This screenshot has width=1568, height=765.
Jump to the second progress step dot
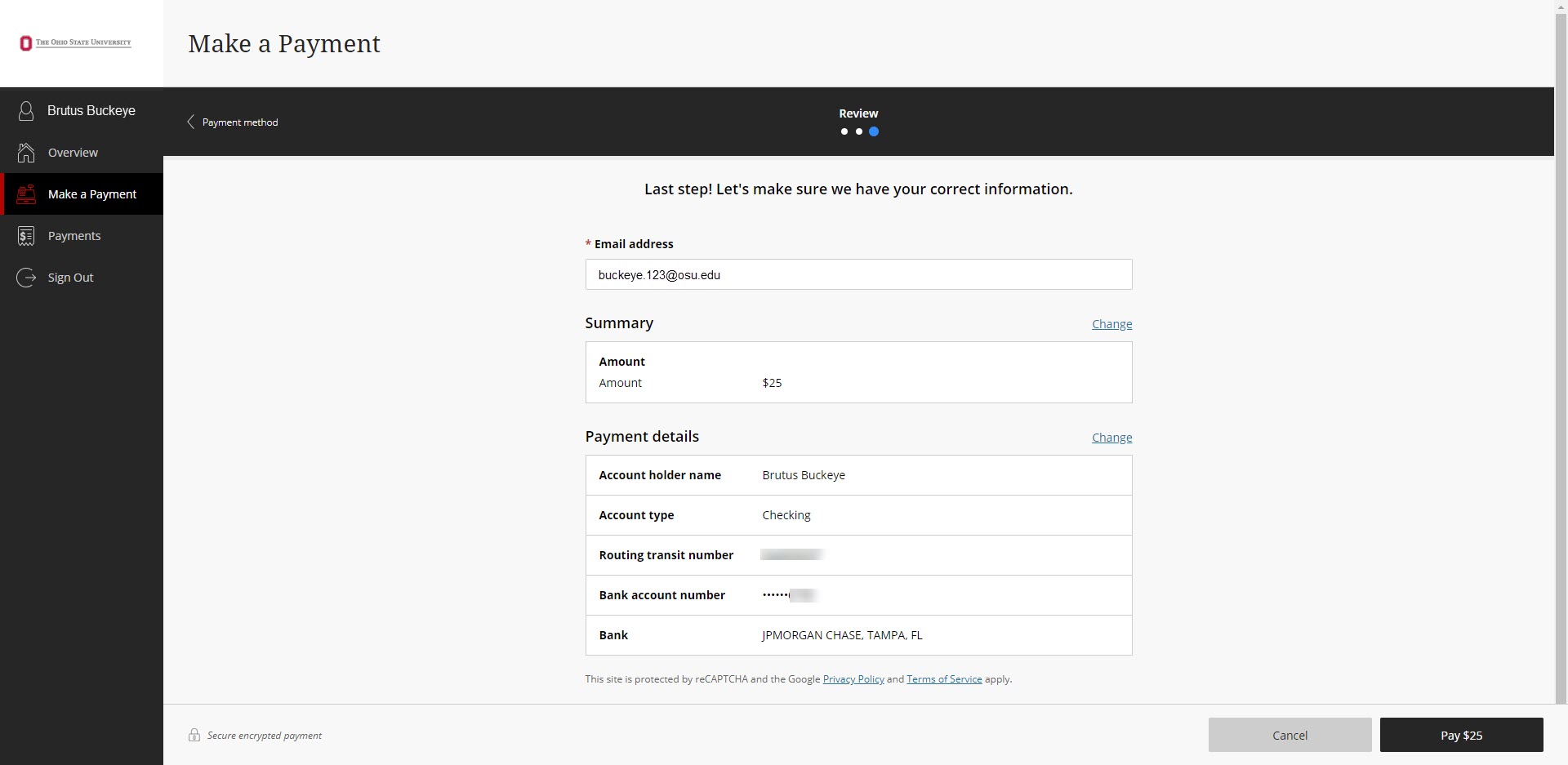(x=859, y=131)
